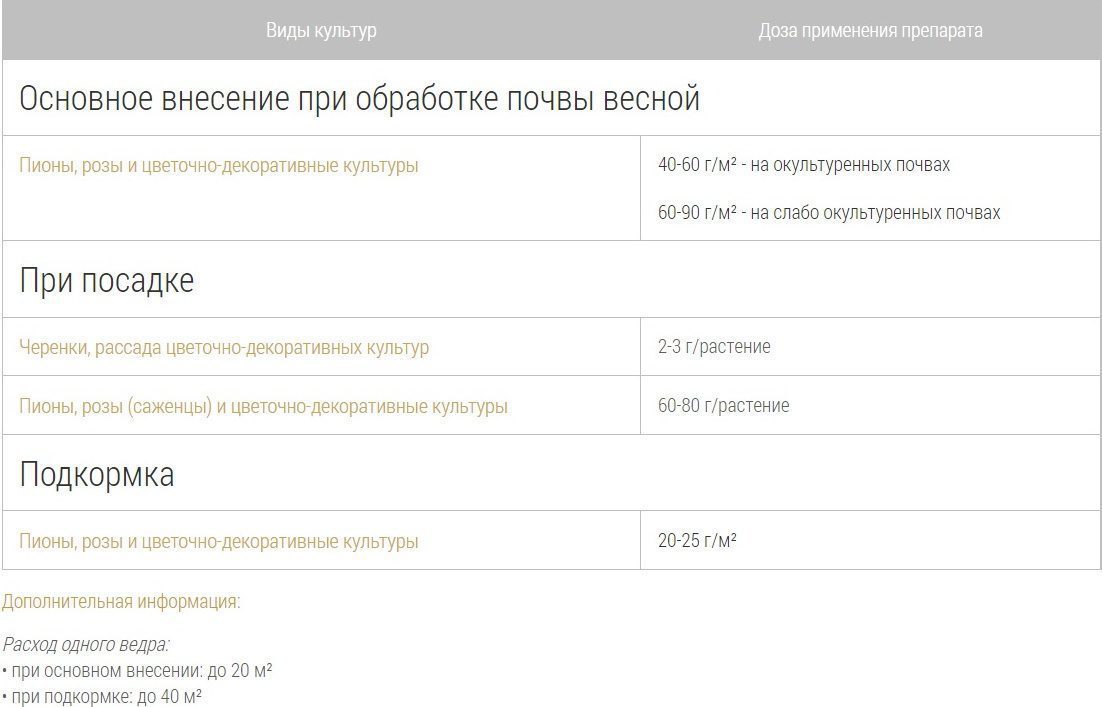Open 'Пионы, розы' link under Подкормка

click(218, 542)
